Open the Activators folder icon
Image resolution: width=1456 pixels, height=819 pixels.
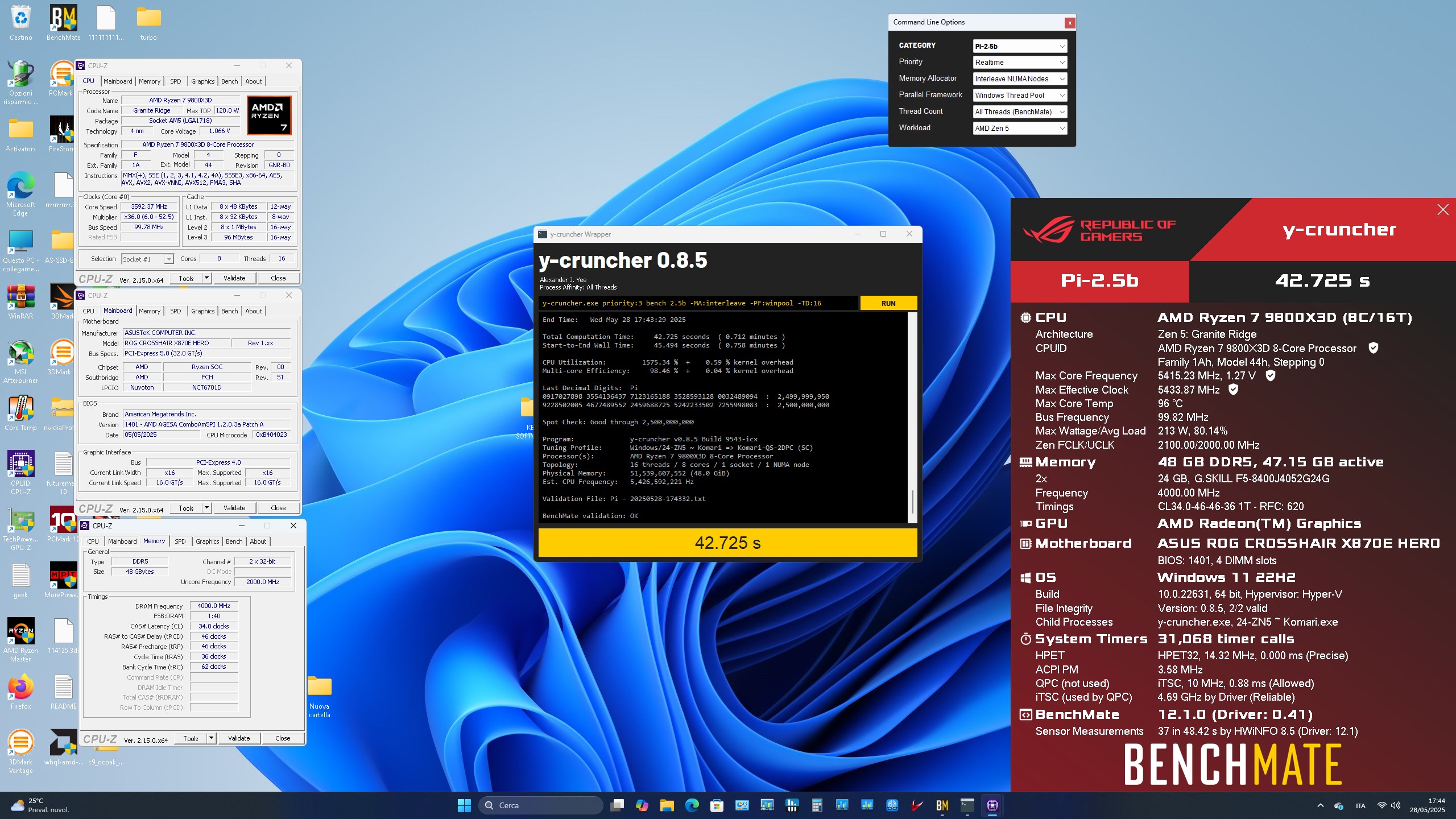[x=20, y=134]
